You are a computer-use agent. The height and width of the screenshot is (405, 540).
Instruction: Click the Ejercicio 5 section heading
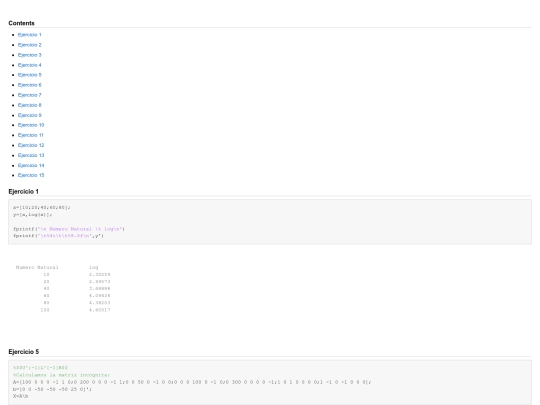coord(23,352)
